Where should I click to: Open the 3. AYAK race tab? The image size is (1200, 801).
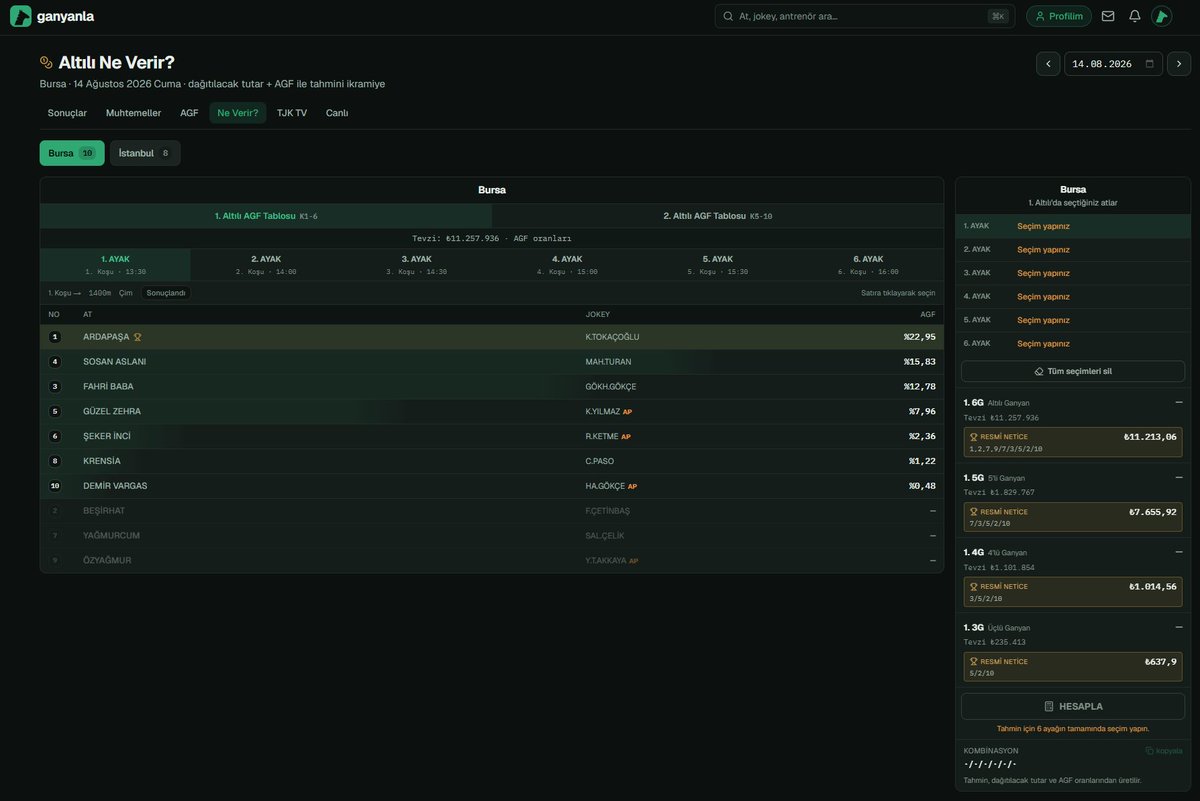(416, 265)
